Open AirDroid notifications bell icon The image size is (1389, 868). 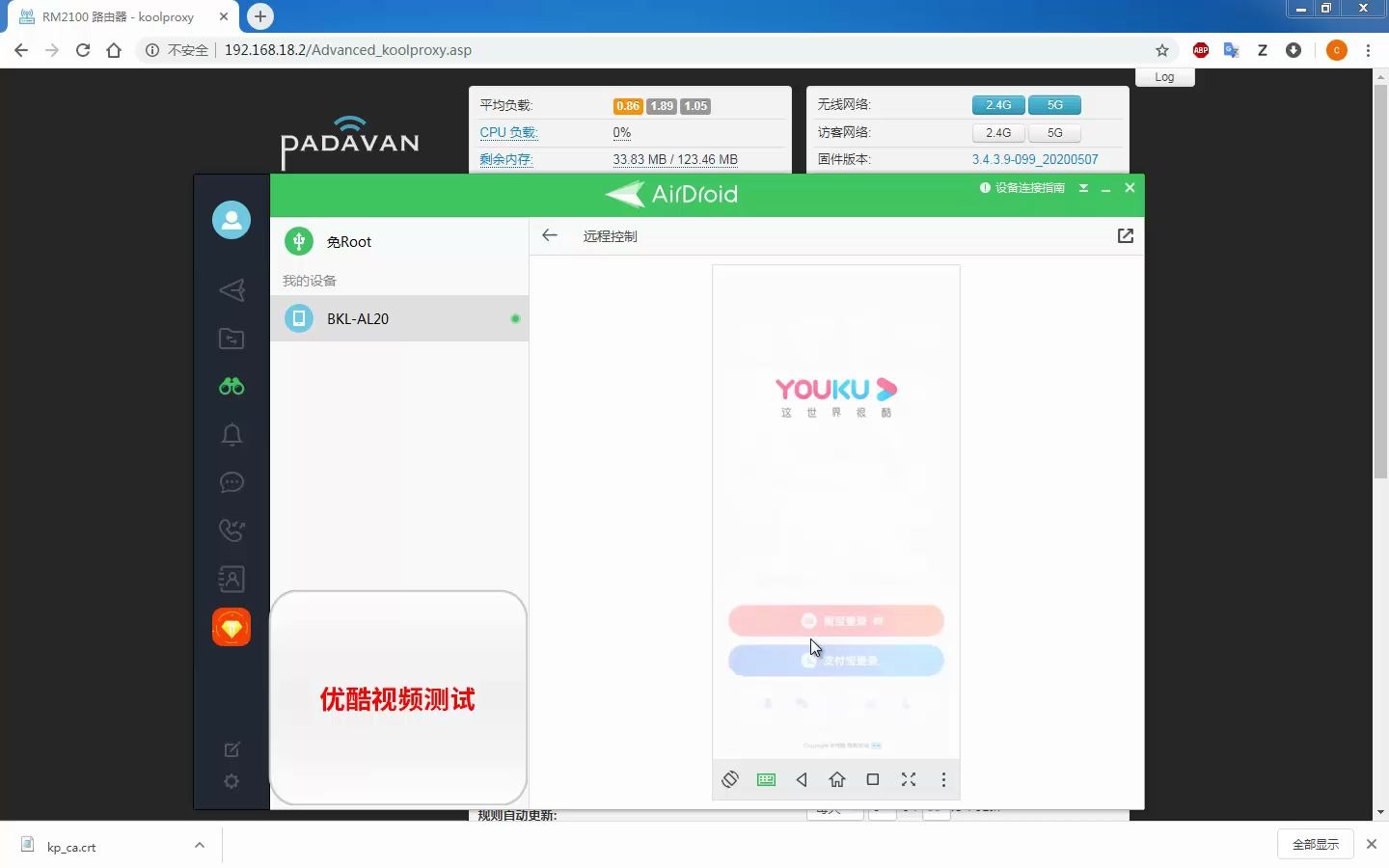point(231,434)
